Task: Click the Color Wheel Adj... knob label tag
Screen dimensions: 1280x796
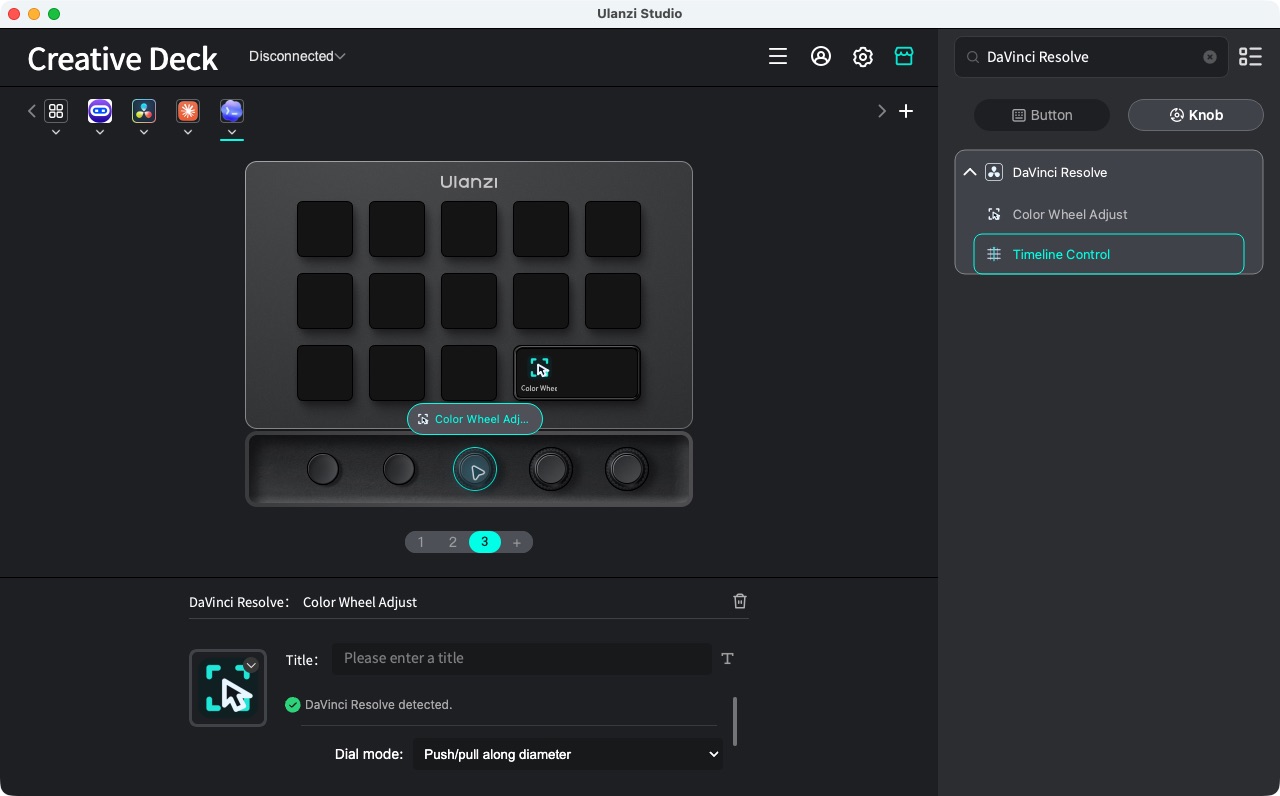Action: coord(475,419)
